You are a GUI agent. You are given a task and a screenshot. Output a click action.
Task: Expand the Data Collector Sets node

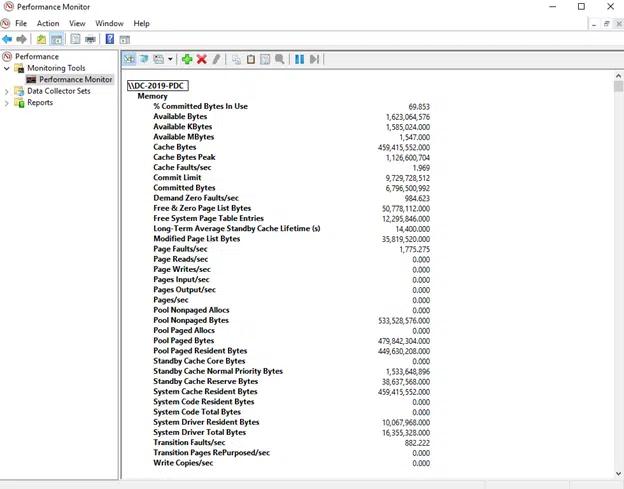(6, 91)
